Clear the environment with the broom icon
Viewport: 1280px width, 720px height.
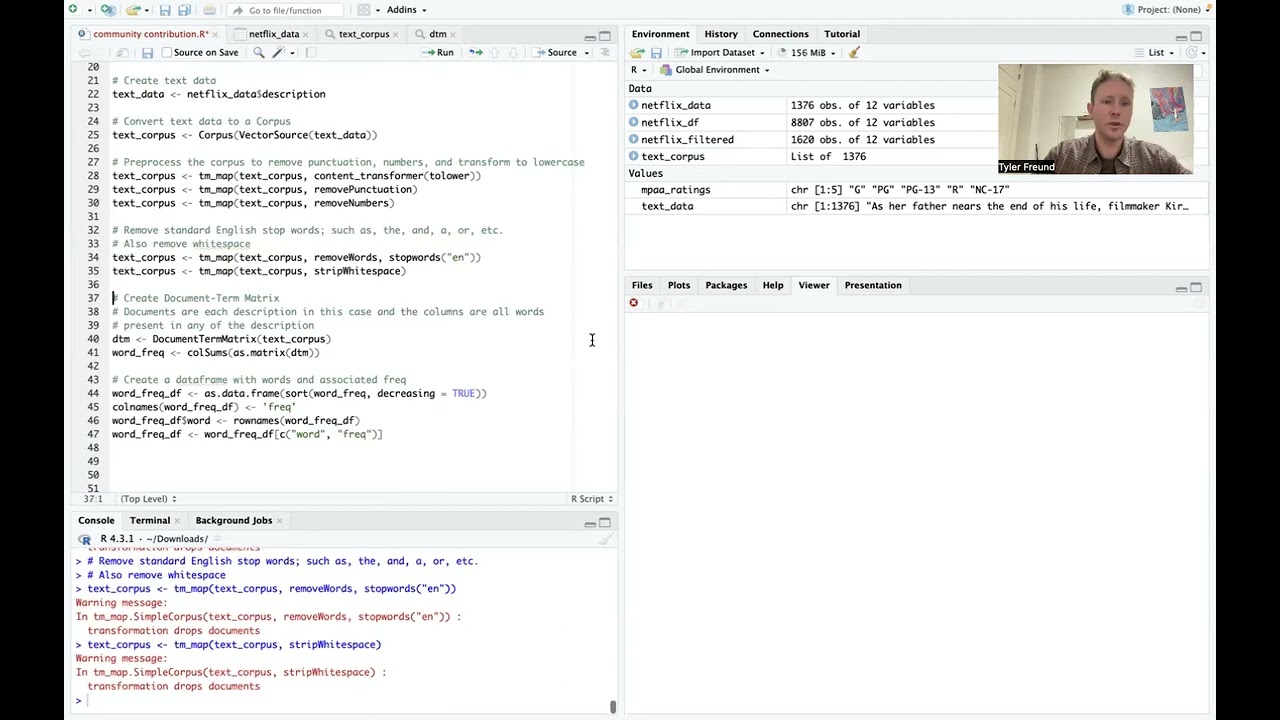tap(853, 52)
